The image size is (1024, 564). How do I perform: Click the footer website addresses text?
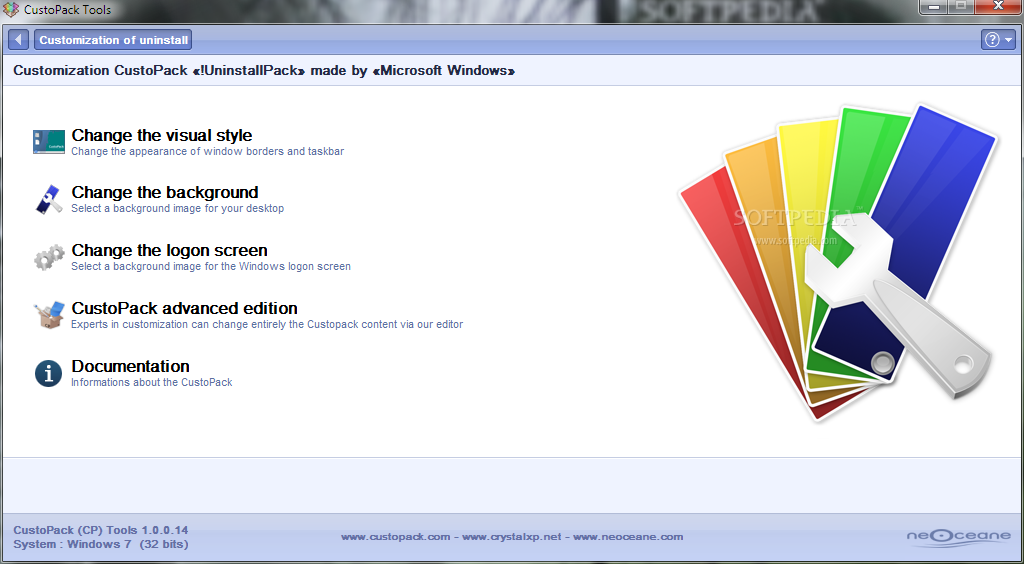[x=512, y=537]
